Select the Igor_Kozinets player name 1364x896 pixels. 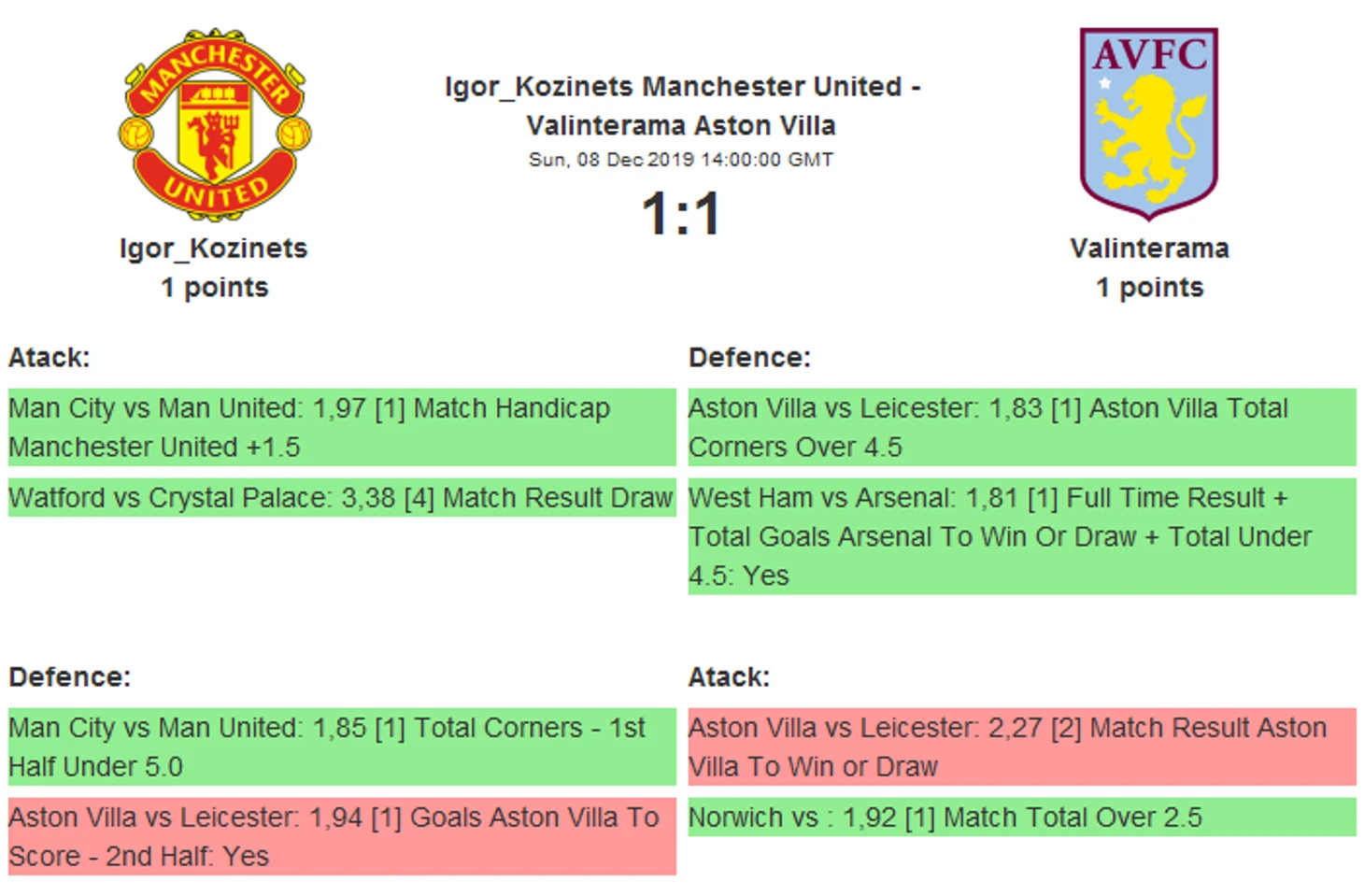214,249
